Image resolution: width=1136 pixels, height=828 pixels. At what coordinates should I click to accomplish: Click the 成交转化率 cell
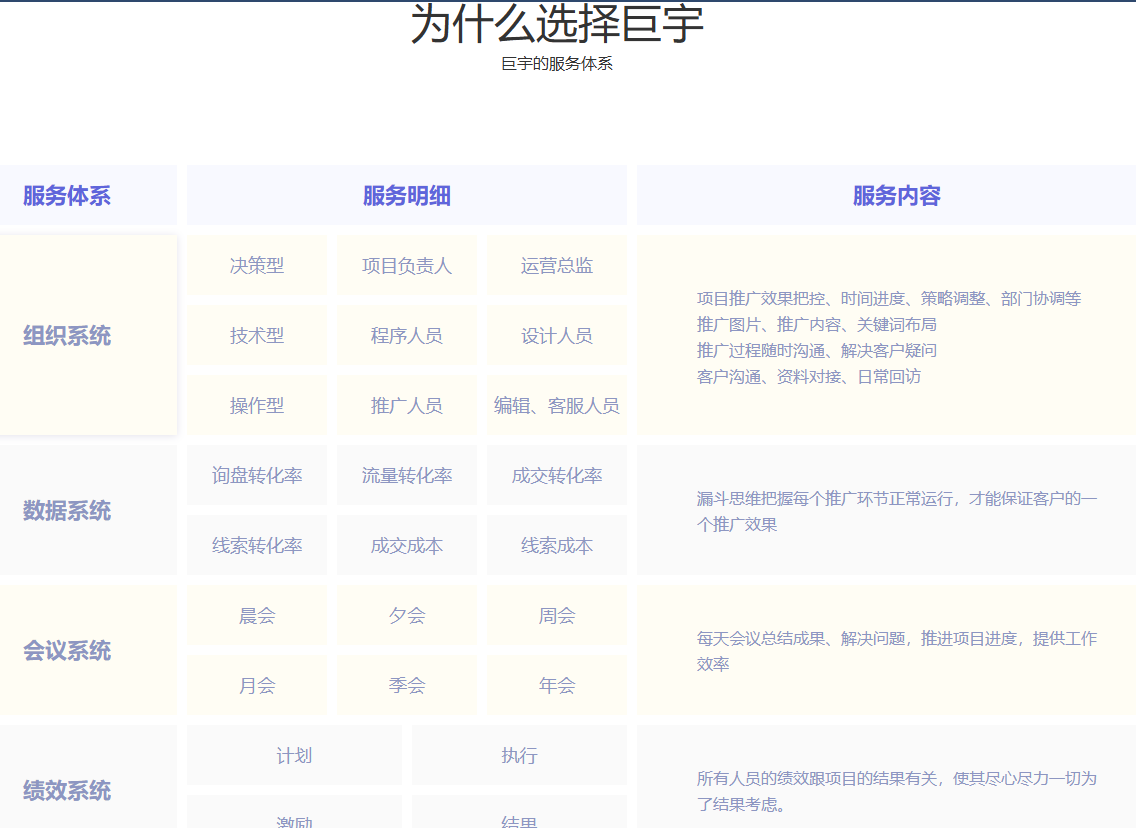click(557, 475)
